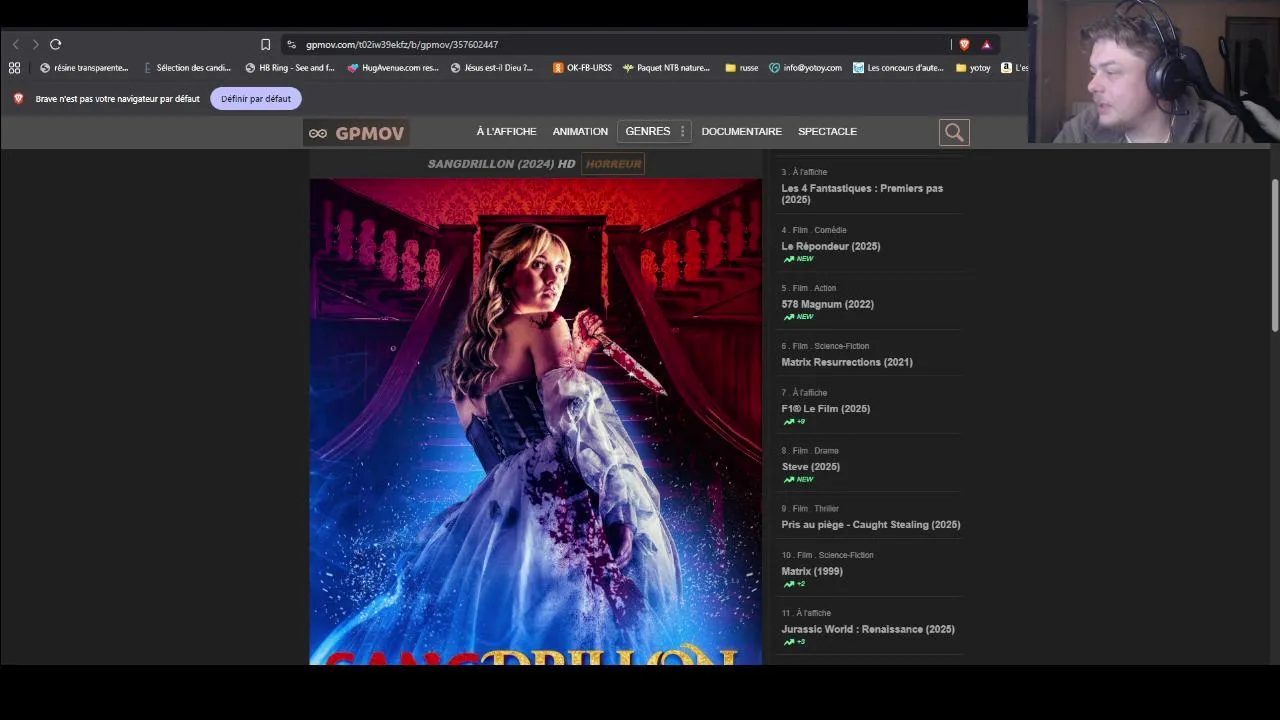This screenshot has height=720, width=1280.
Task: Open the info@yotoy.com bookmark
Action: [x=805, y=68]
